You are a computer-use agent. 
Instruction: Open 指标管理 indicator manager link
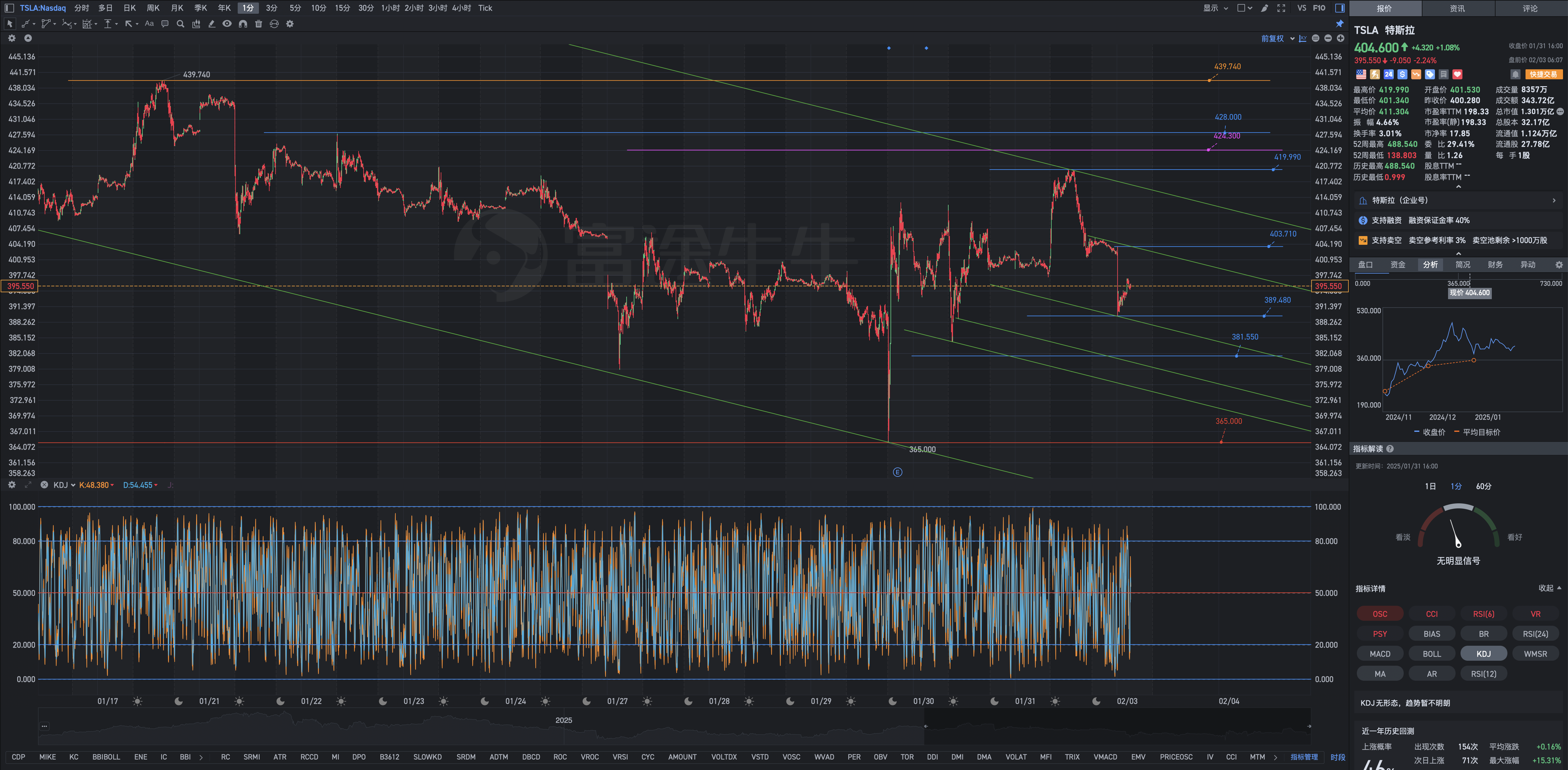pyautogui.click(x=1304, y=757)
